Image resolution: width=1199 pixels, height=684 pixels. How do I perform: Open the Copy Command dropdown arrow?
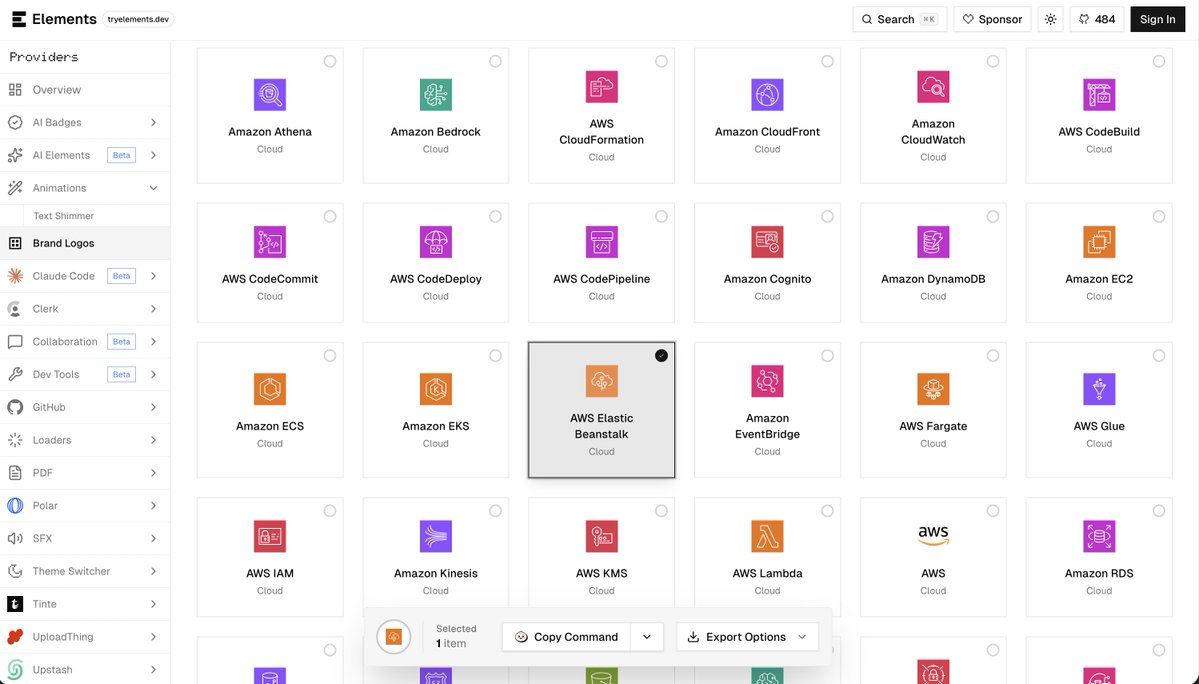[x=647, y=637]
